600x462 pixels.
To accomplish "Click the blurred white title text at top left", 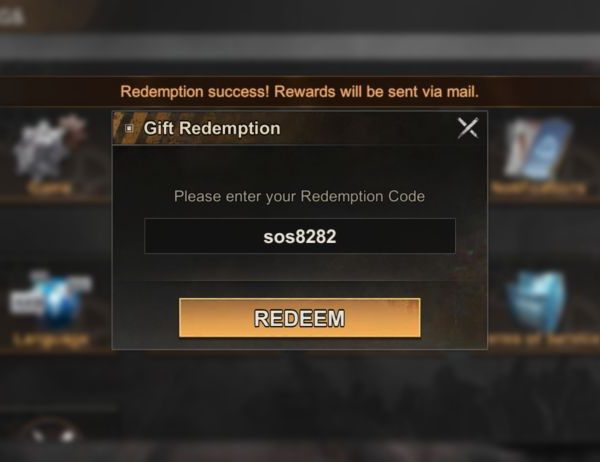I will click(11, 16).
